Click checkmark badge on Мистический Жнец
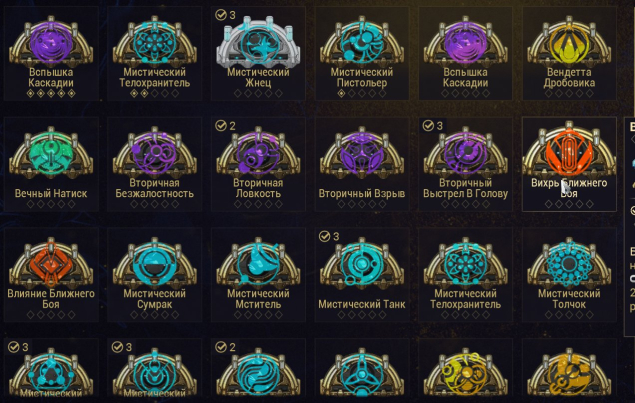This screenshot has width=635, height=403. [221, 15]
